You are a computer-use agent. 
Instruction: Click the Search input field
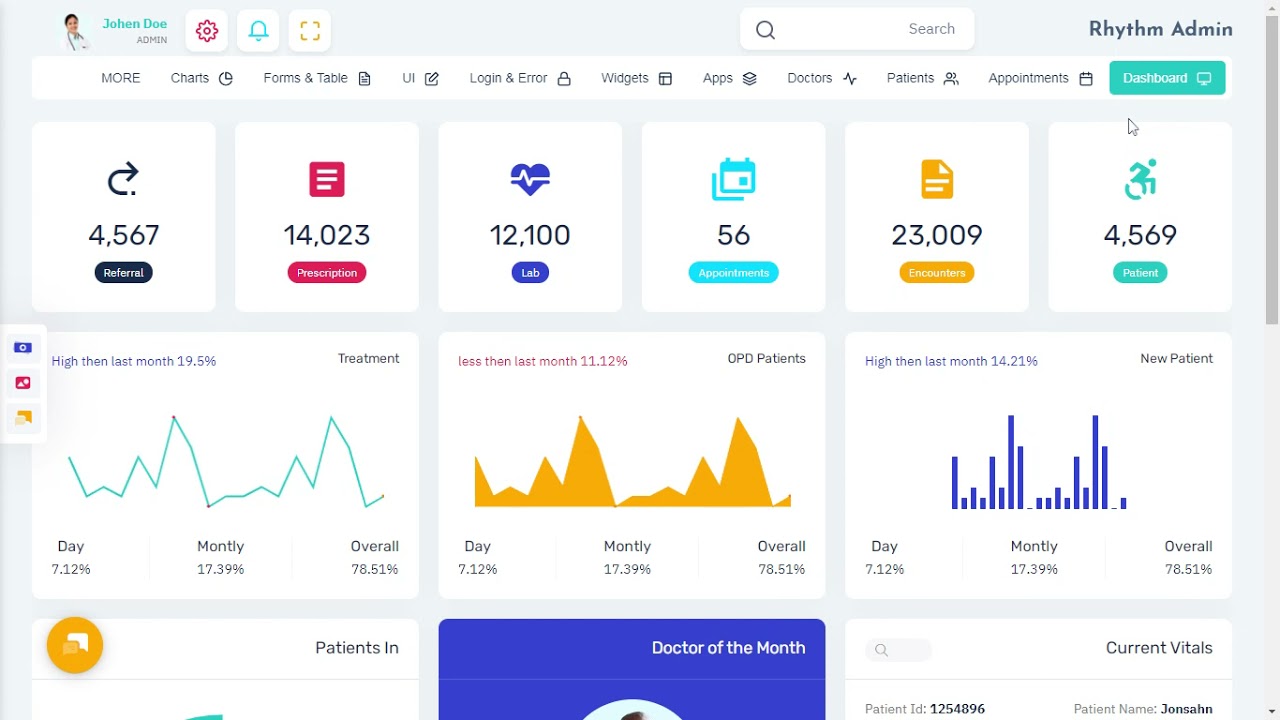click(858, 29)
